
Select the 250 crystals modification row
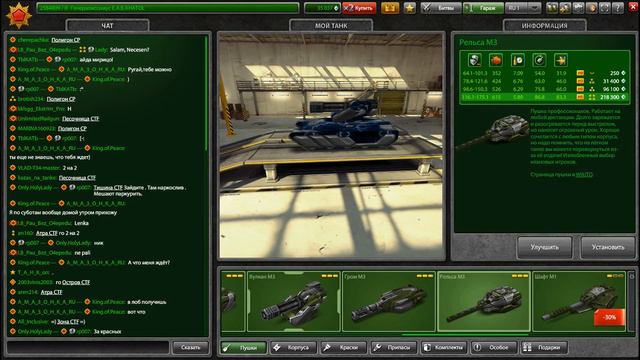pos(544,73)
